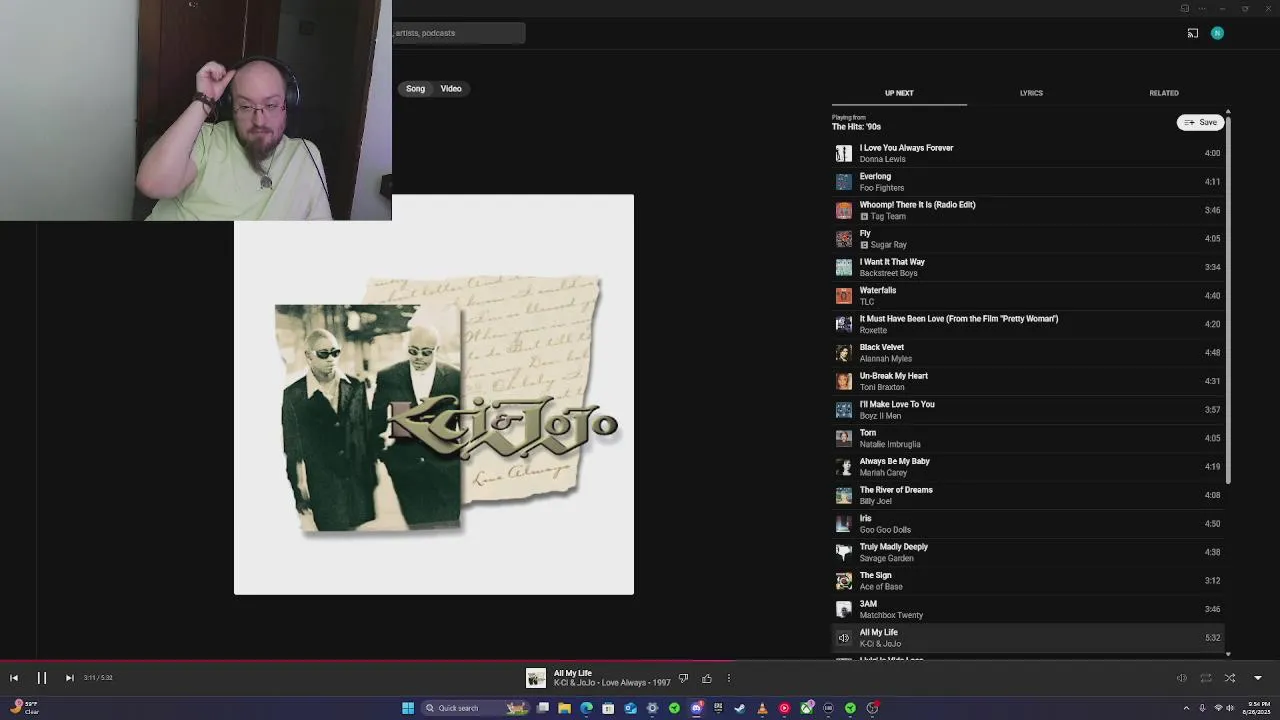Select The River of Dreams
The image size is (1280, 720).
point(1028,495)
